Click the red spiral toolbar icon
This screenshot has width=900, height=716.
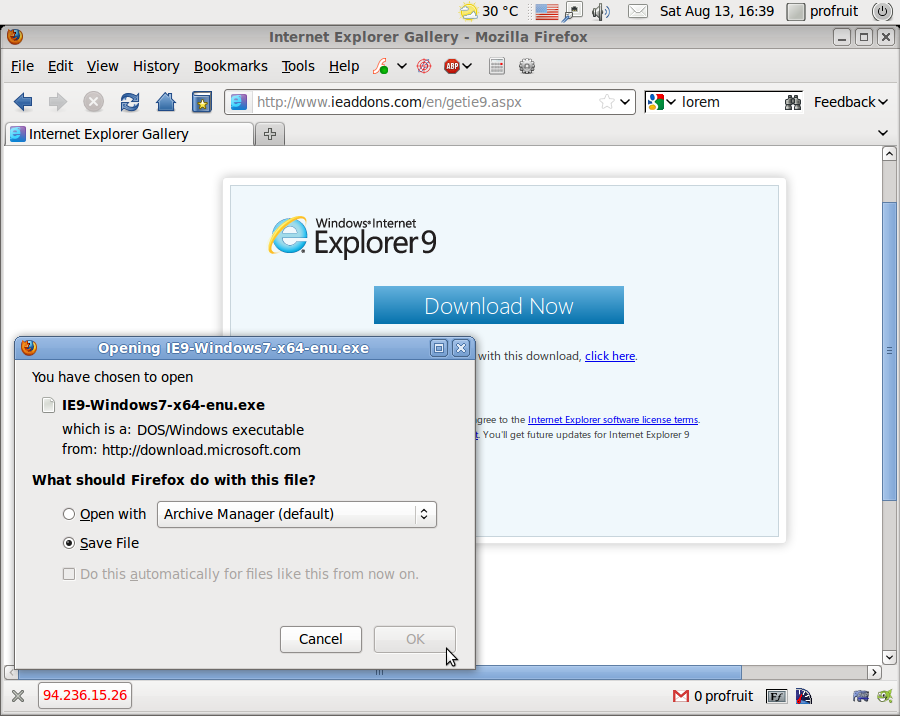pos(424,67)
